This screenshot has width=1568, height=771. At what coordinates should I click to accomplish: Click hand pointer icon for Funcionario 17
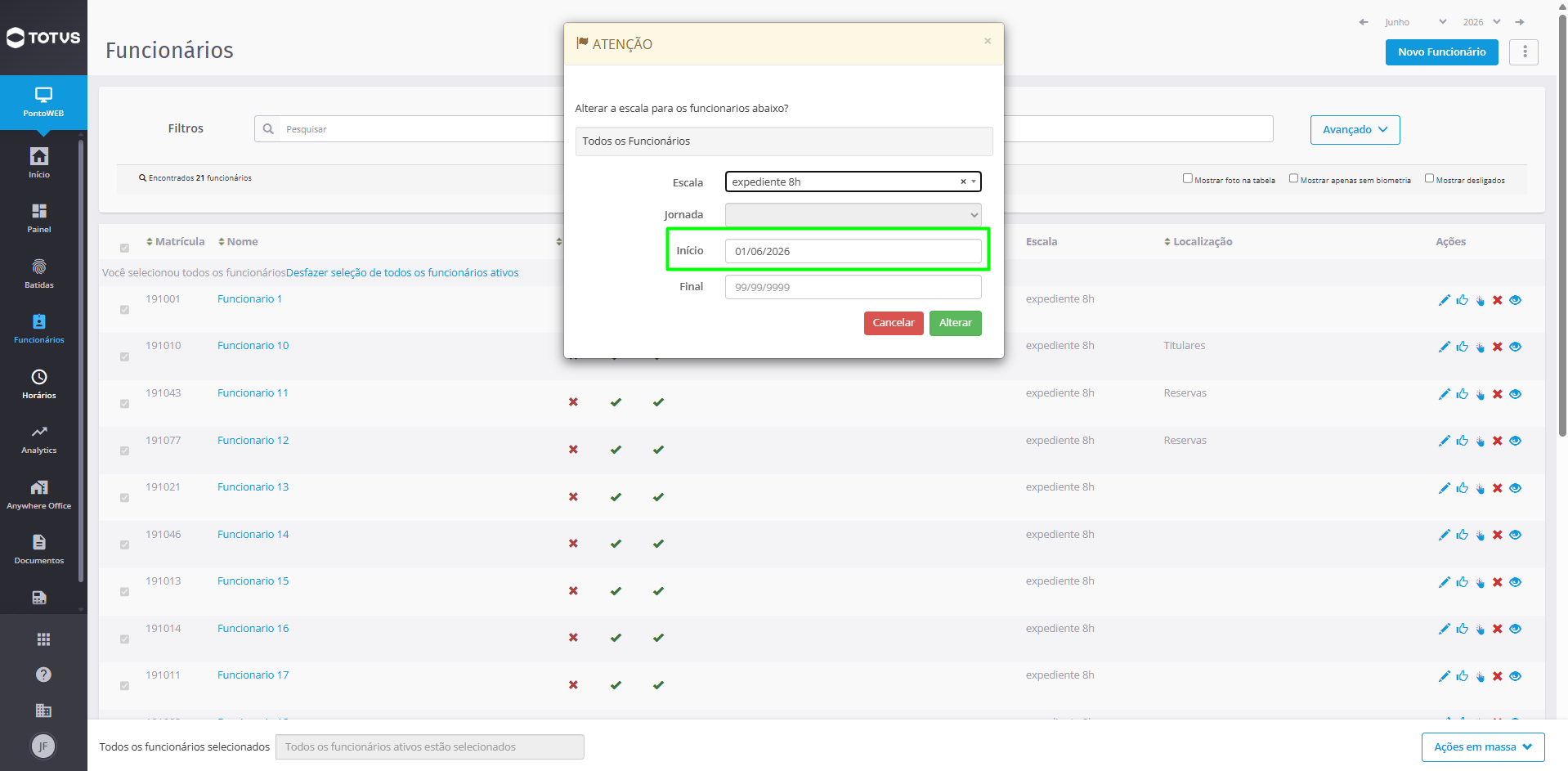click(x=1480, y=676)
